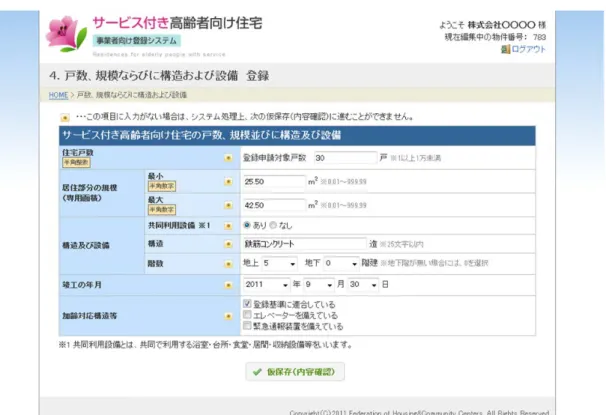
Task: Click required marker in 最小 row
Action: click(x=228, y=182)
